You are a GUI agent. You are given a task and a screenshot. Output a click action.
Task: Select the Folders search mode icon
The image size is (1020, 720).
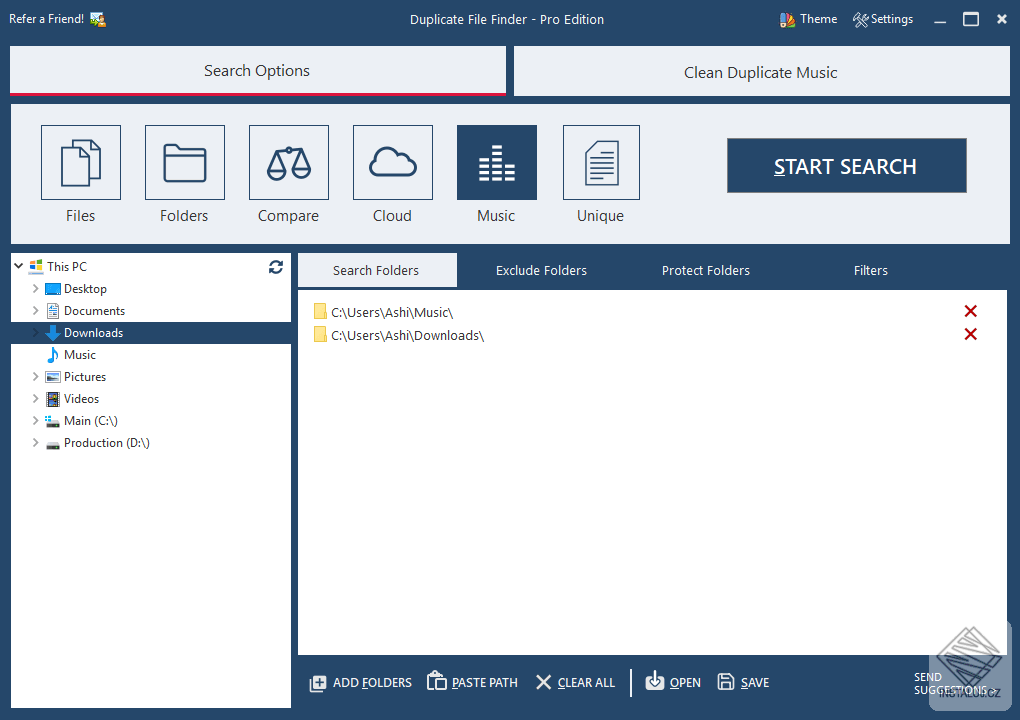185,163
